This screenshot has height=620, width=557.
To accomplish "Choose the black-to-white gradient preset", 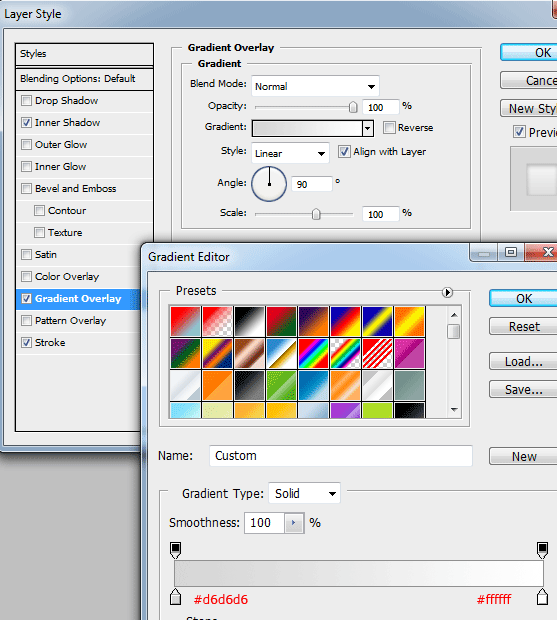I will pyautogui.click(x=249, y=321).
